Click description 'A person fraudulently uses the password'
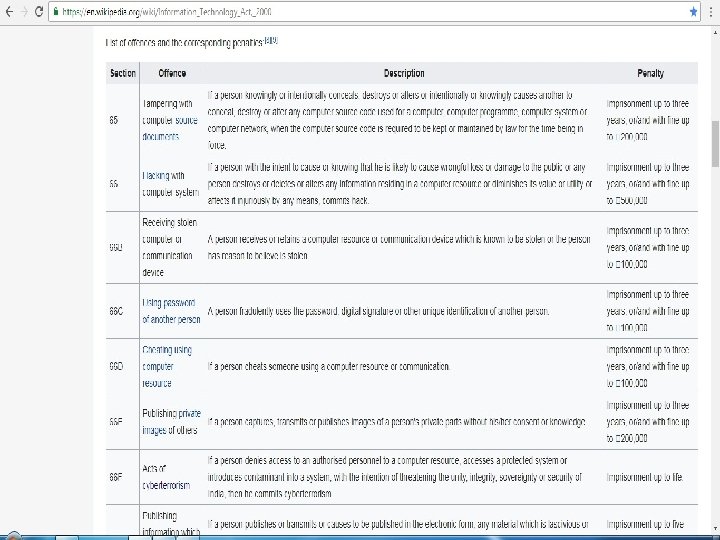This screenshot has height=540, width=720. pyautogui.click(x=378, y=311)
